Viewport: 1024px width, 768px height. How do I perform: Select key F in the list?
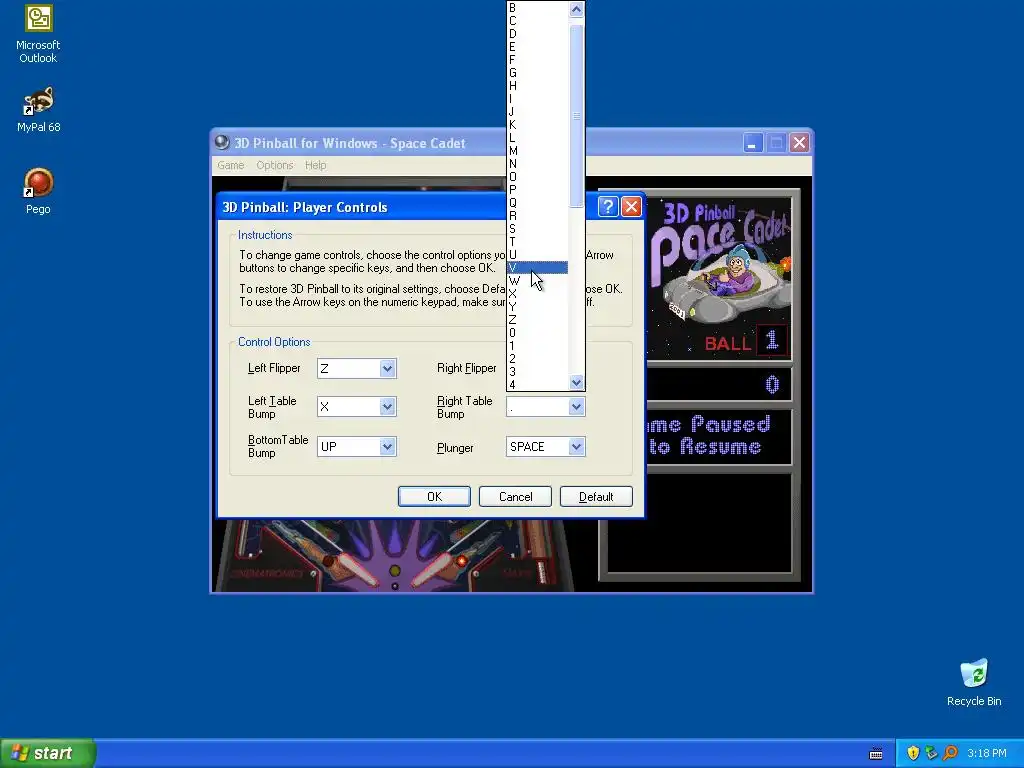[x=537, y=59]
